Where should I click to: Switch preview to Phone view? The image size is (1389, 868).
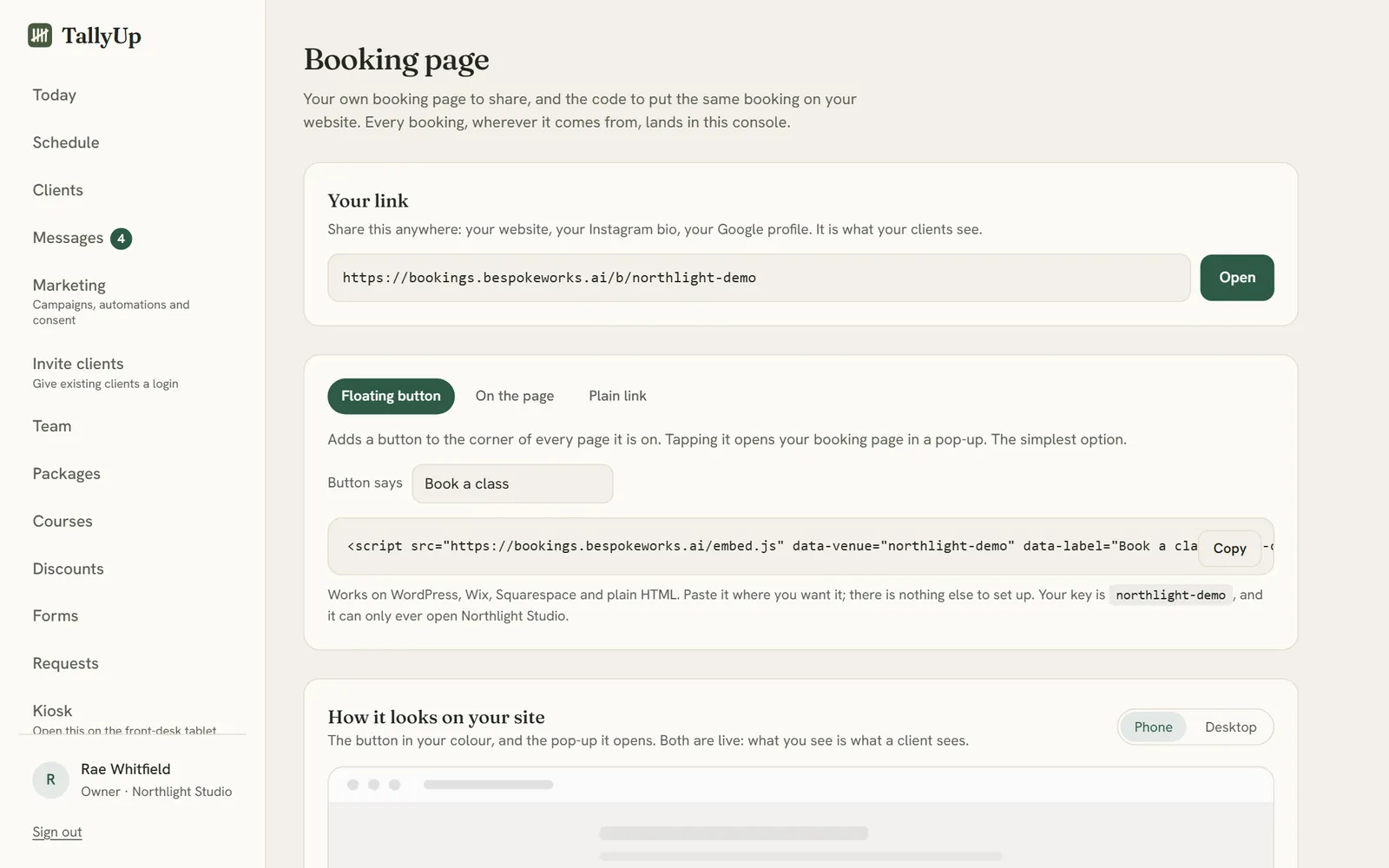(x=1153, y=727)
